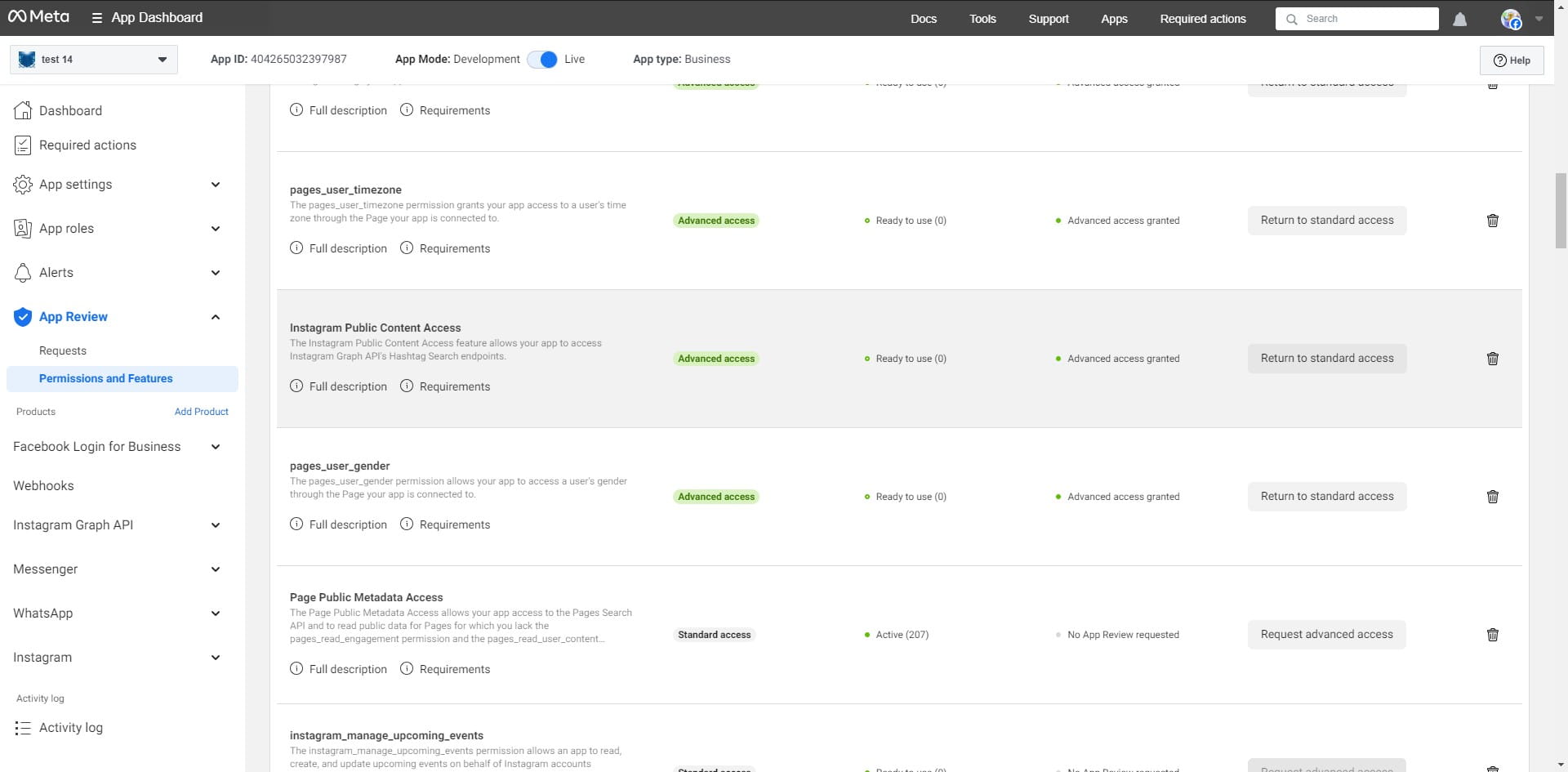Open the test 14 app selector dropdown
The width and height of the screenshot is (1568, 772).
click(x=94, y=60)
